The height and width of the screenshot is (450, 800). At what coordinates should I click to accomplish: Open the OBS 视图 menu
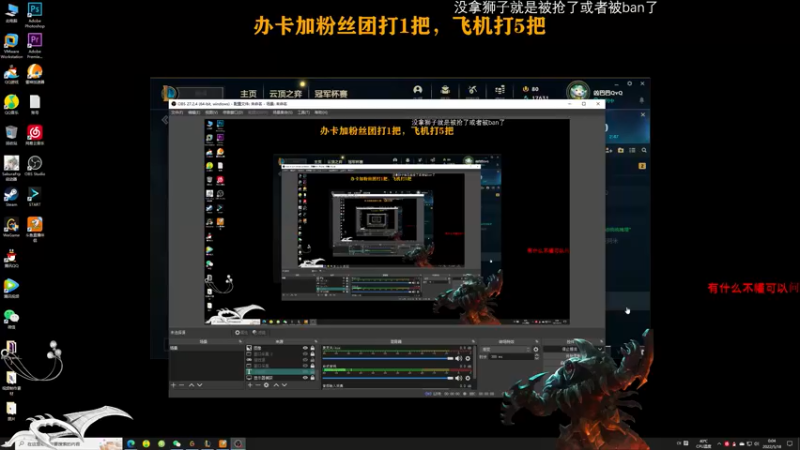[x=211, y=112]
